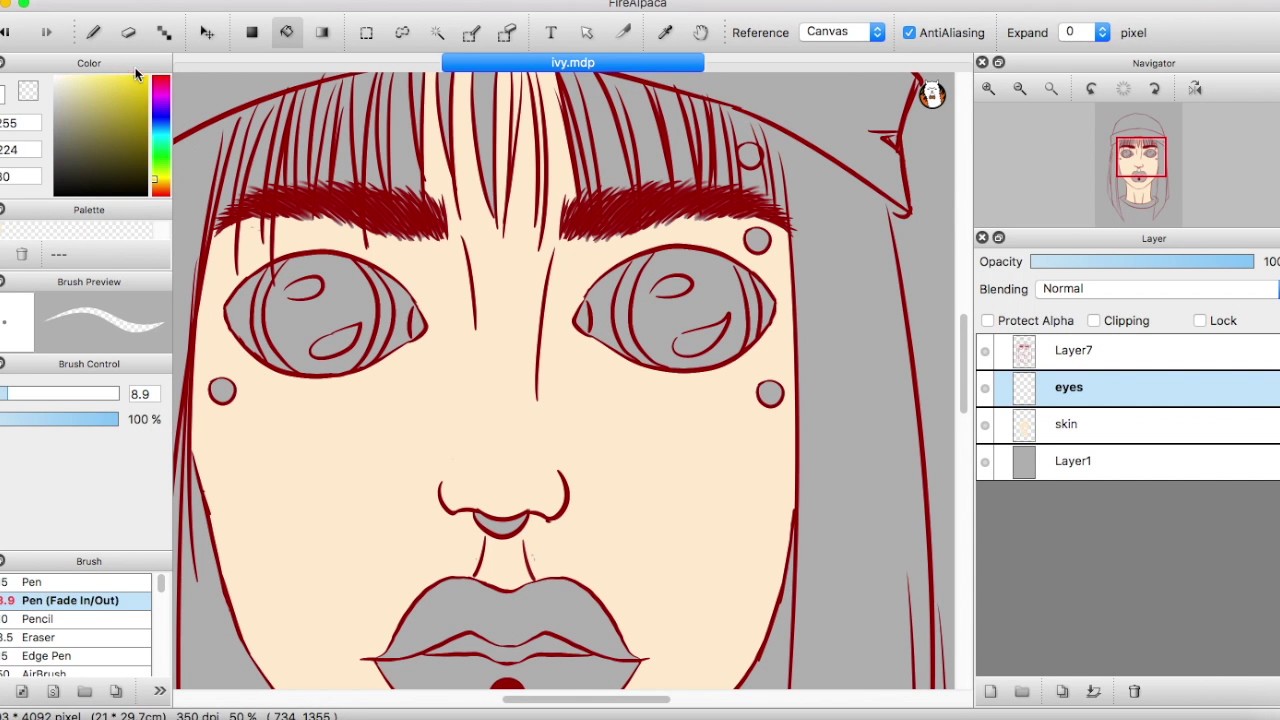Select the Divide/knife tool

point(622,33)
